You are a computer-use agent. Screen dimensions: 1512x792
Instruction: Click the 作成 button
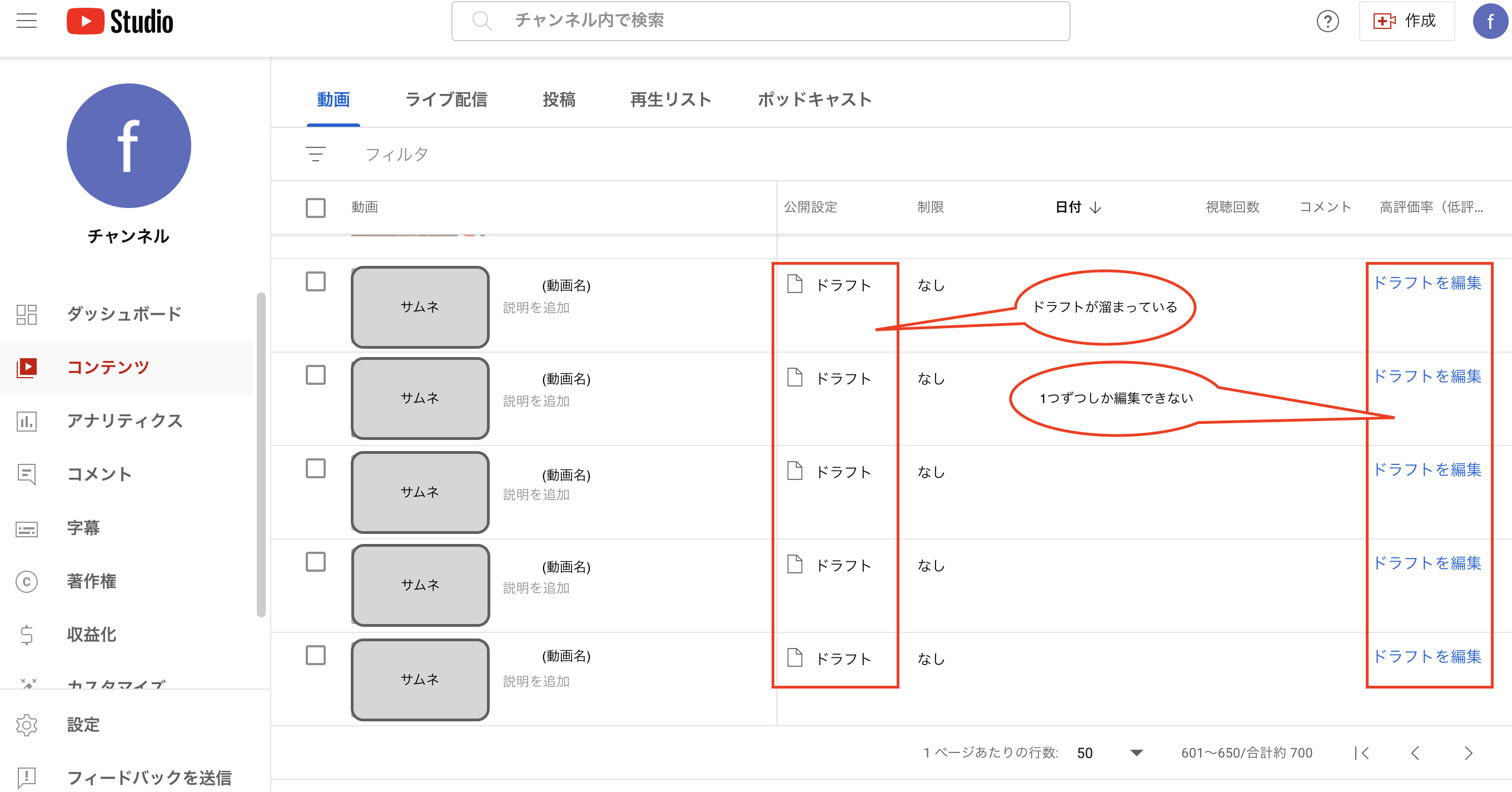click(x=1406, y=21)
